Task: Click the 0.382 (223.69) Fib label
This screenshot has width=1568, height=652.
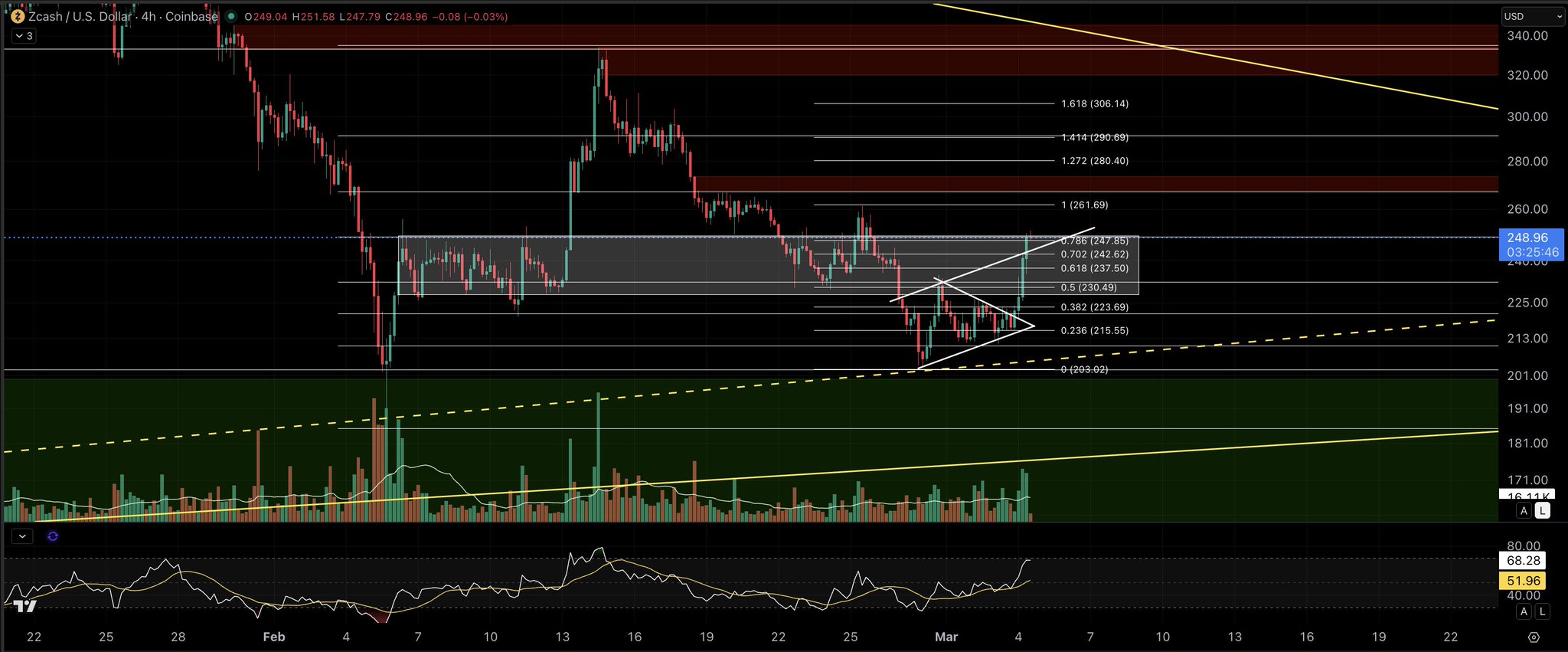Action: 1095,307
